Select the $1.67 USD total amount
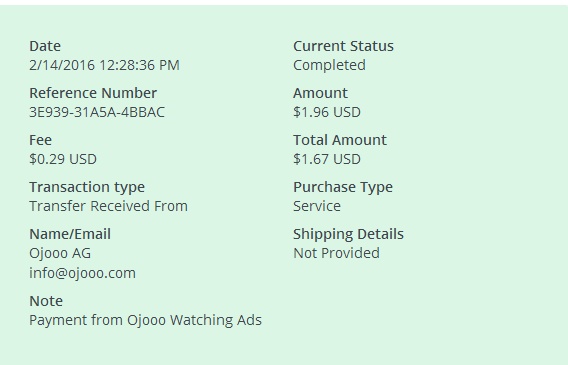Image resolution: width=568 pixels, height=365 pixels. pyautogui.click(x=327, y=159)
